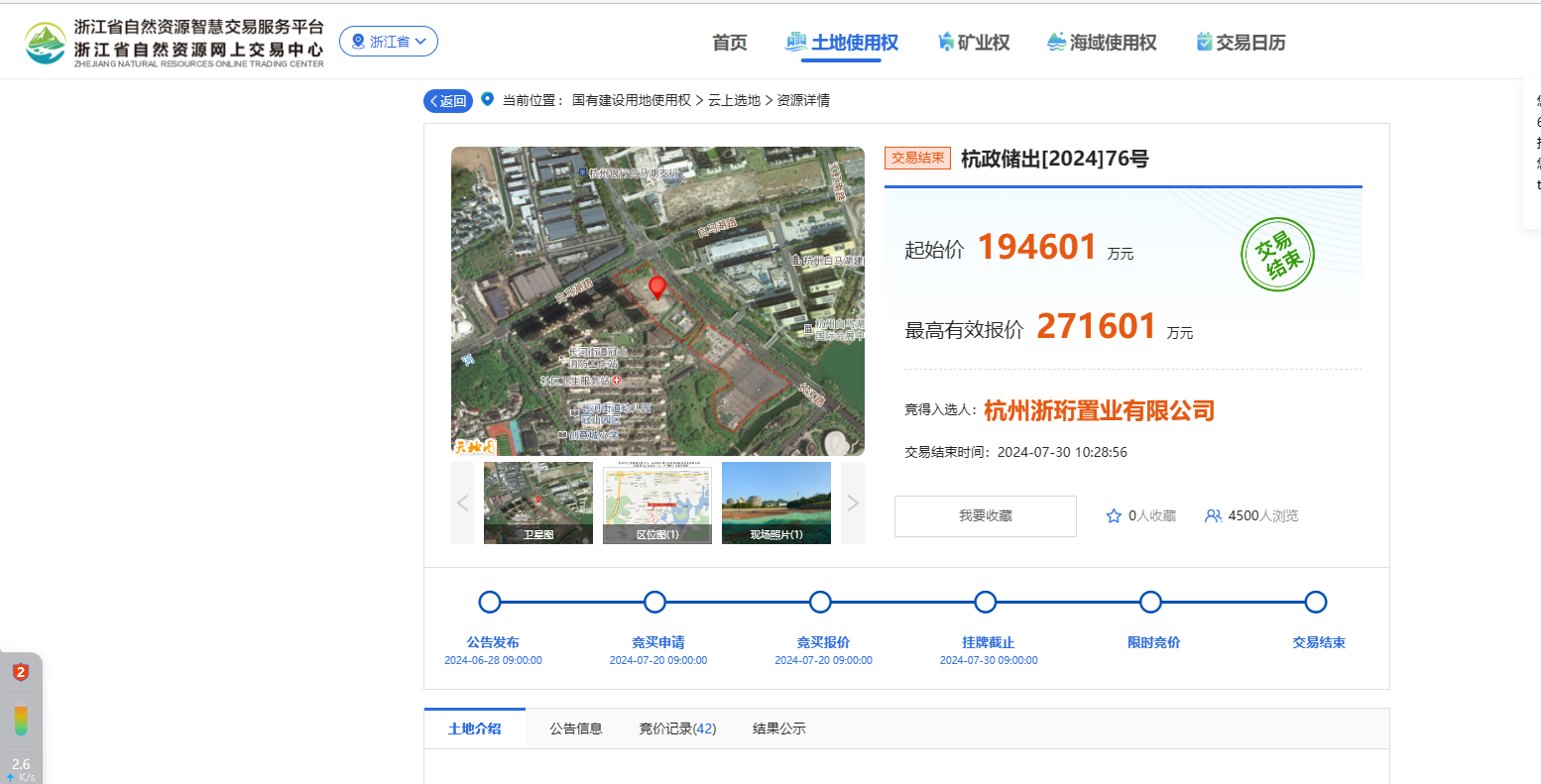Open the 矿业权 navigation item
The image size is (1541, 784).
point(974,43)
